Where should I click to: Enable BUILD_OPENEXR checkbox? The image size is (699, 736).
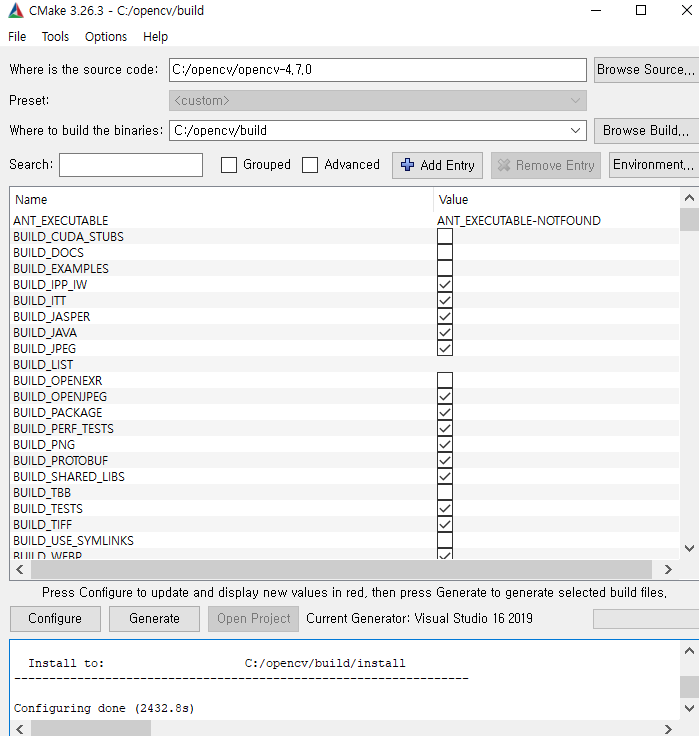tap(445, 380)
